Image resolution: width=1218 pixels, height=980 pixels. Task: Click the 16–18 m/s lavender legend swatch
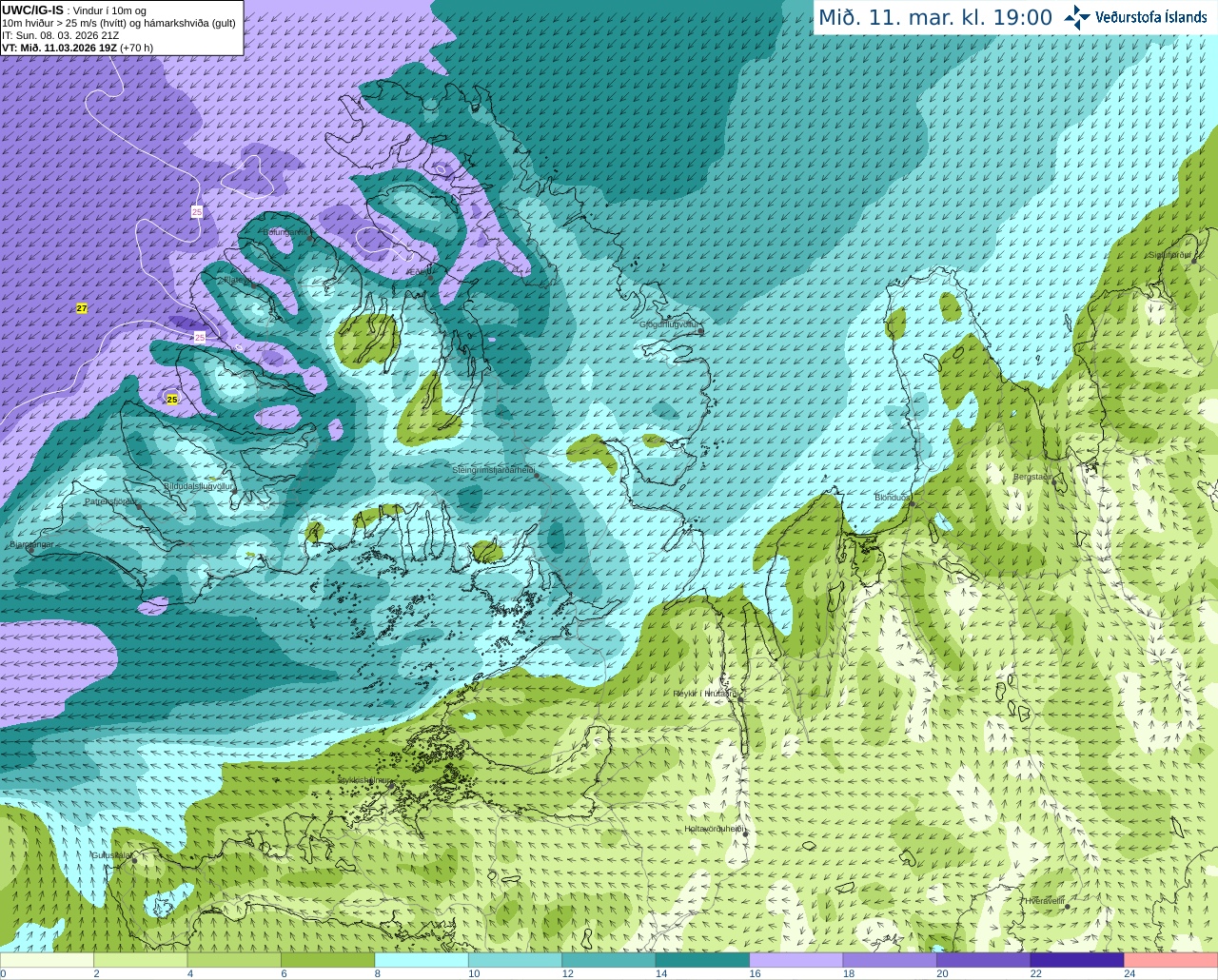(x=796, y=960)
